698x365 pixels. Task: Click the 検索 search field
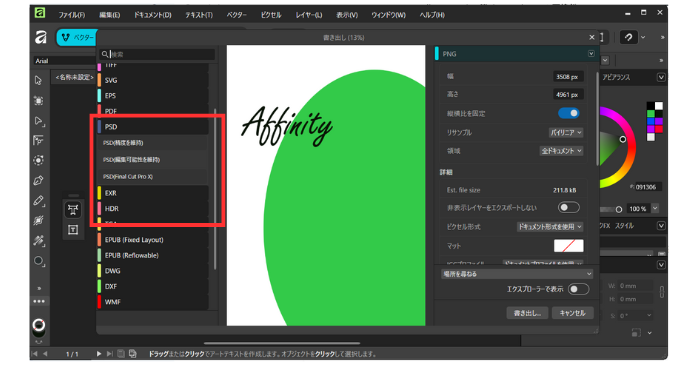coord(157,54)
